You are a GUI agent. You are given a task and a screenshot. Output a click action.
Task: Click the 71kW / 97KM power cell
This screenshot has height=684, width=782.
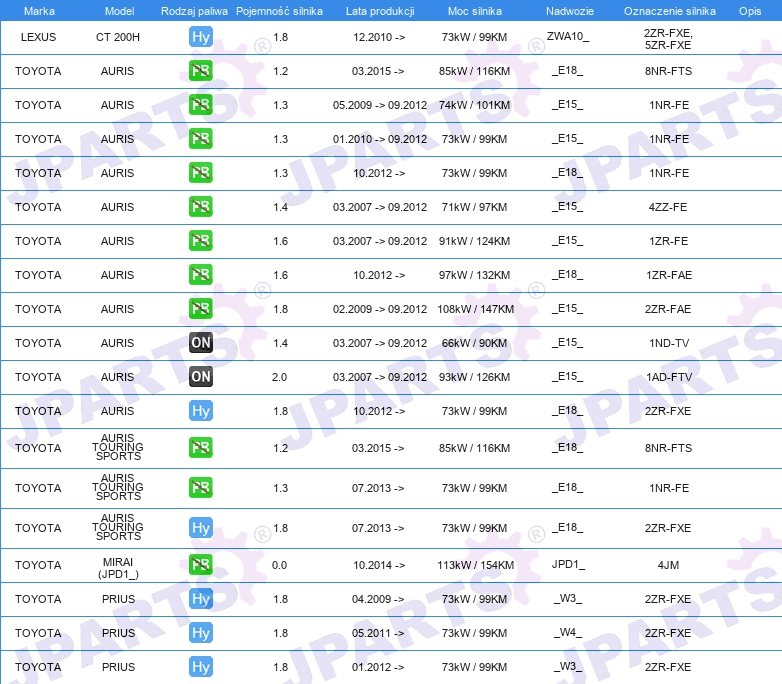tap(474, 207)
